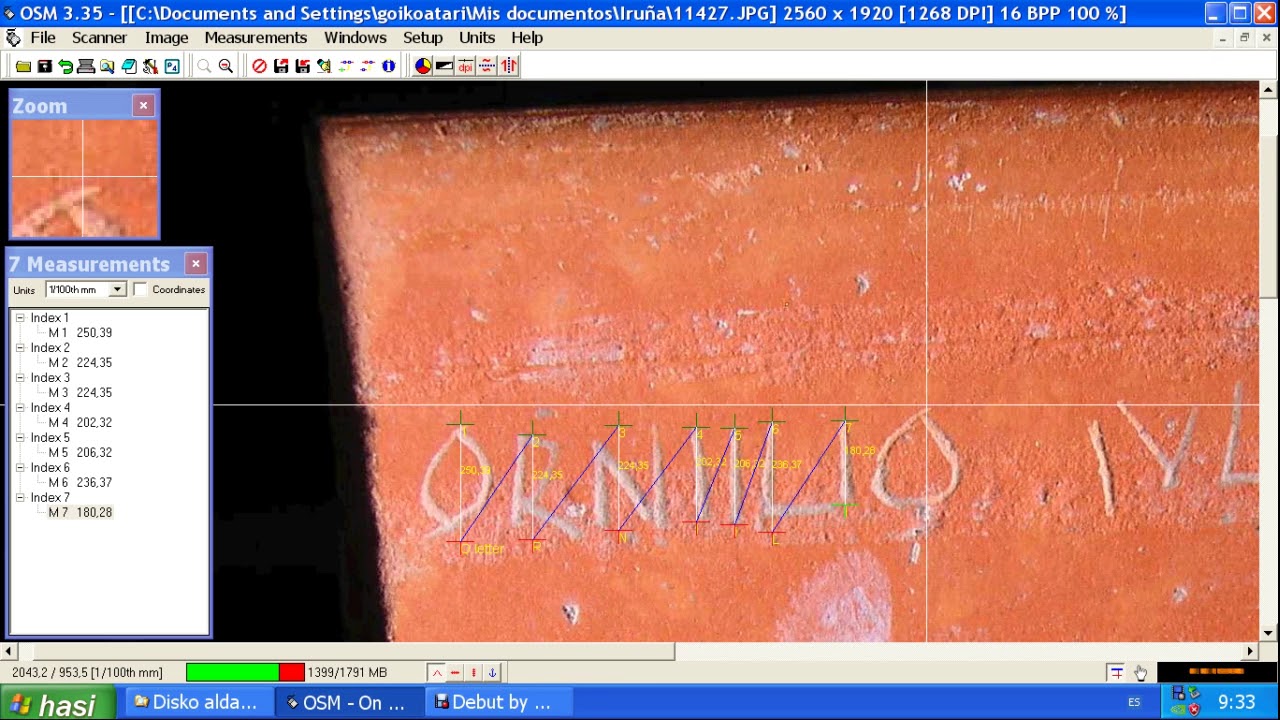Click the cyan stacked pages icon
Image resolution: width=1280 pixels, height=720 pixels.
[129, 66]
